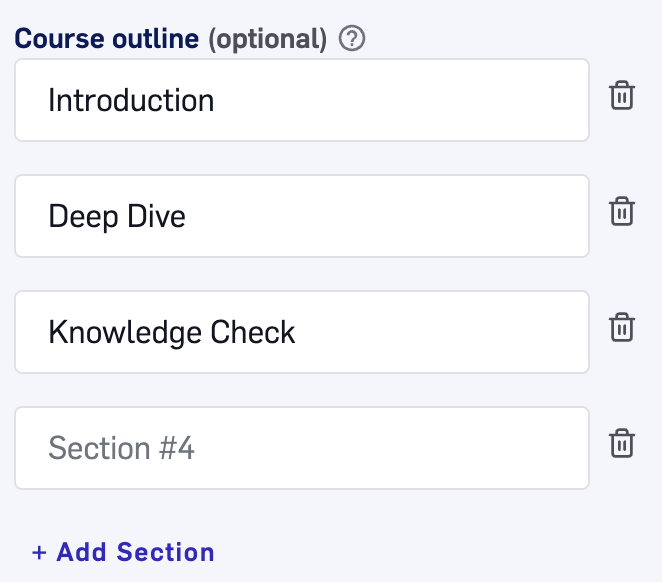
Task: Click the Add Section link
Action: [123, 552]
